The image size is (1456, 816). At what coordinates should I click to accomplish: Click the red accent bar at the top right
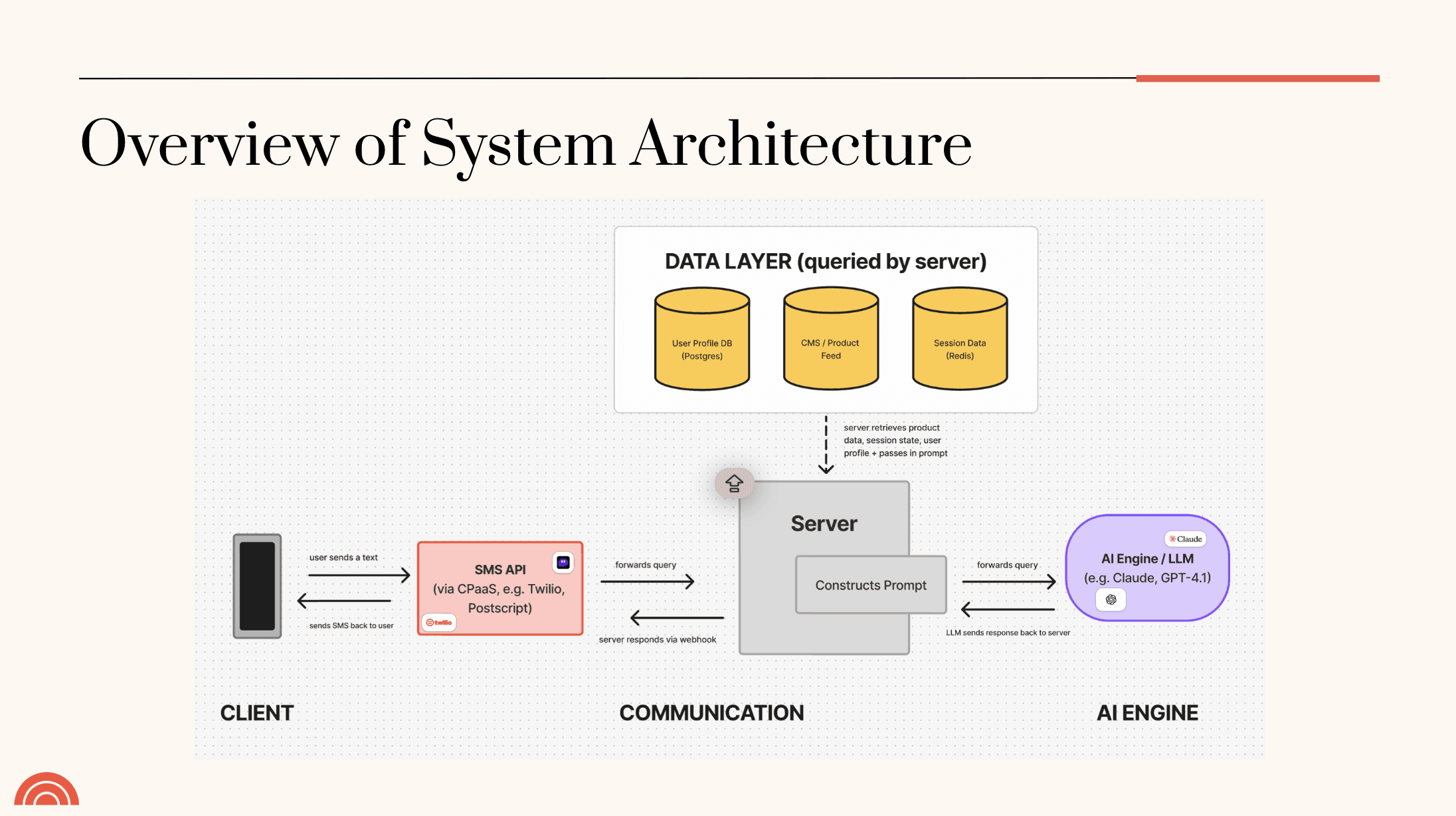[1257, 78]
